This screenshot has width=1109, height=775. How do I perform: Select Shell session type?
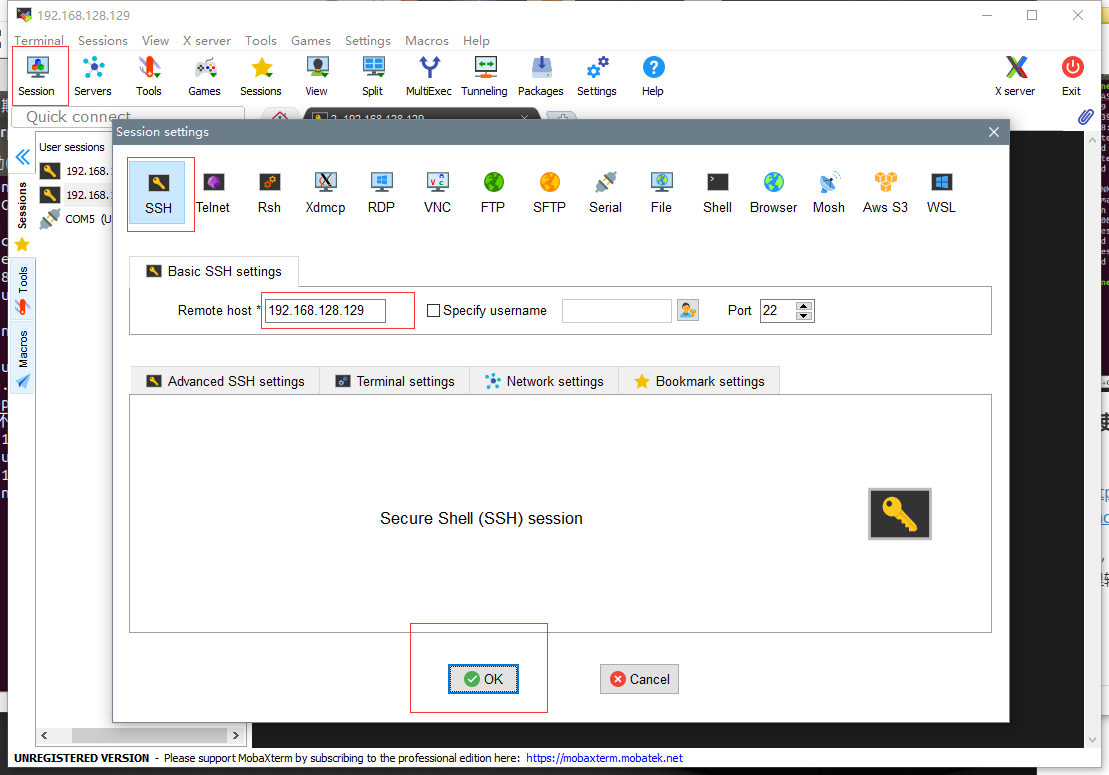click(x=717, y=192)
